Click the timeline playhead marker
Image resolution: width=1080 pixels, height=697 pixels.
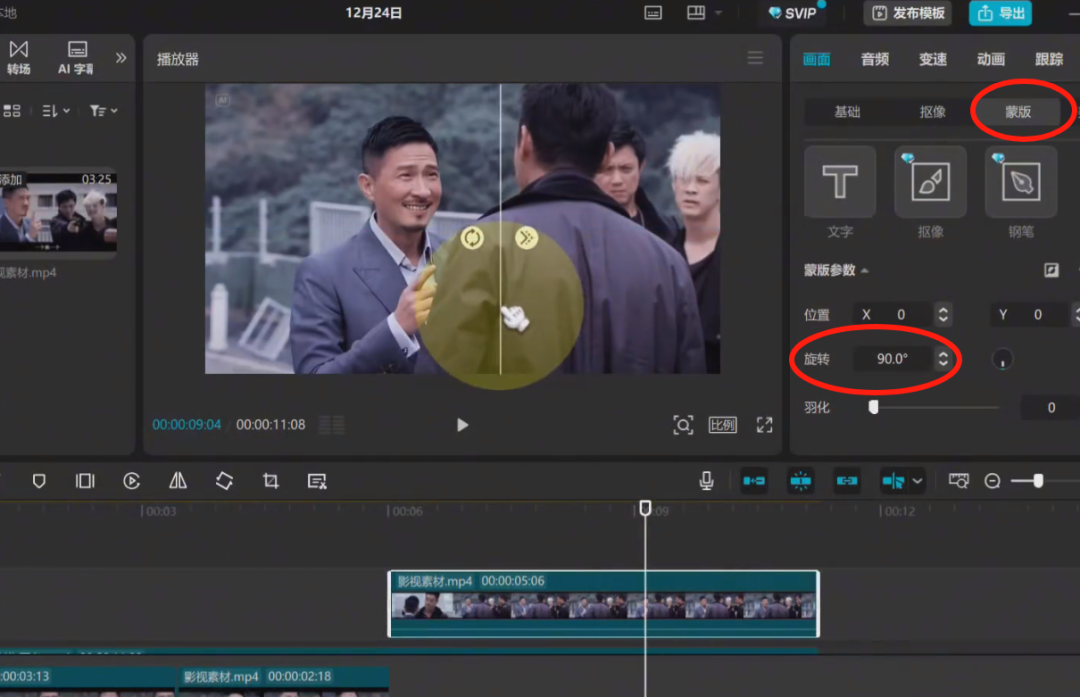point(645,508)
